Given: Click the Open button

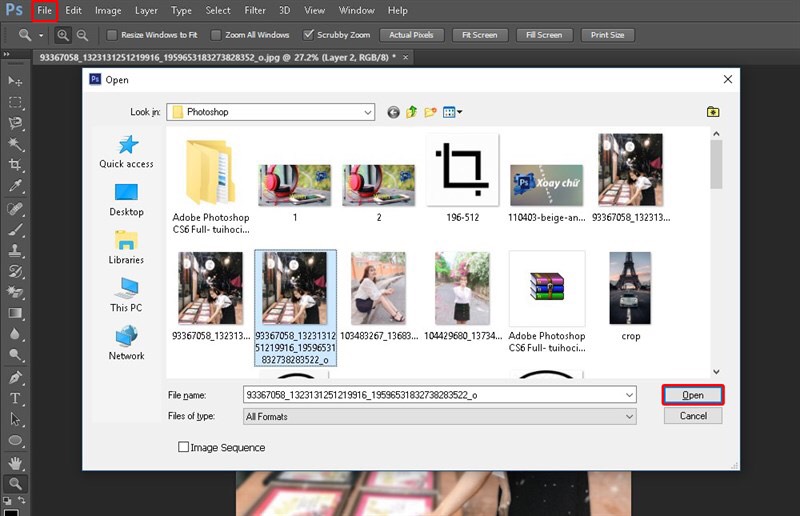Looking at the screenshot, I should coord(693,395).
